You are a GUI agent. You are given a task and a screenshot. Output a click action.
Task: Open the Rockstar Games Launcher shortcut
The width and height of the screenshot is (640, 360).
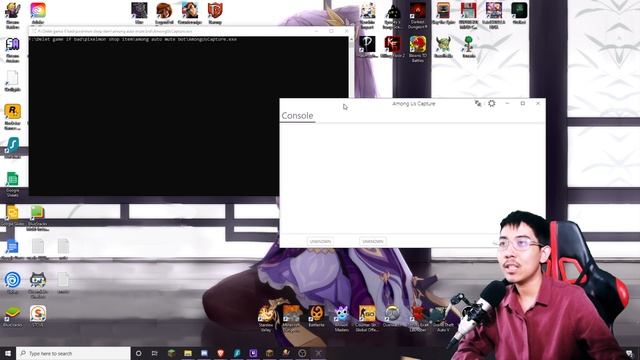pyautogui.click(x=13, y=117)
